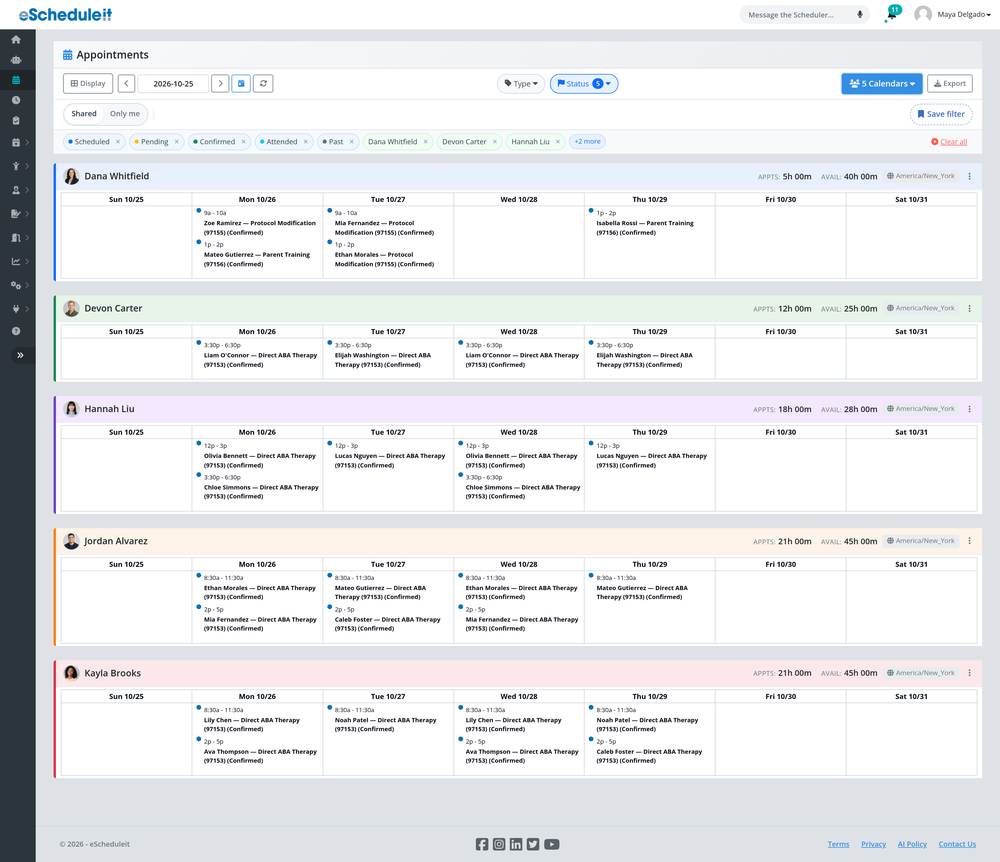Image resolution: width=1000 pixels, height=862 pixels.
Task: Click the calendar today icon button
Action: tap(241, 84)
